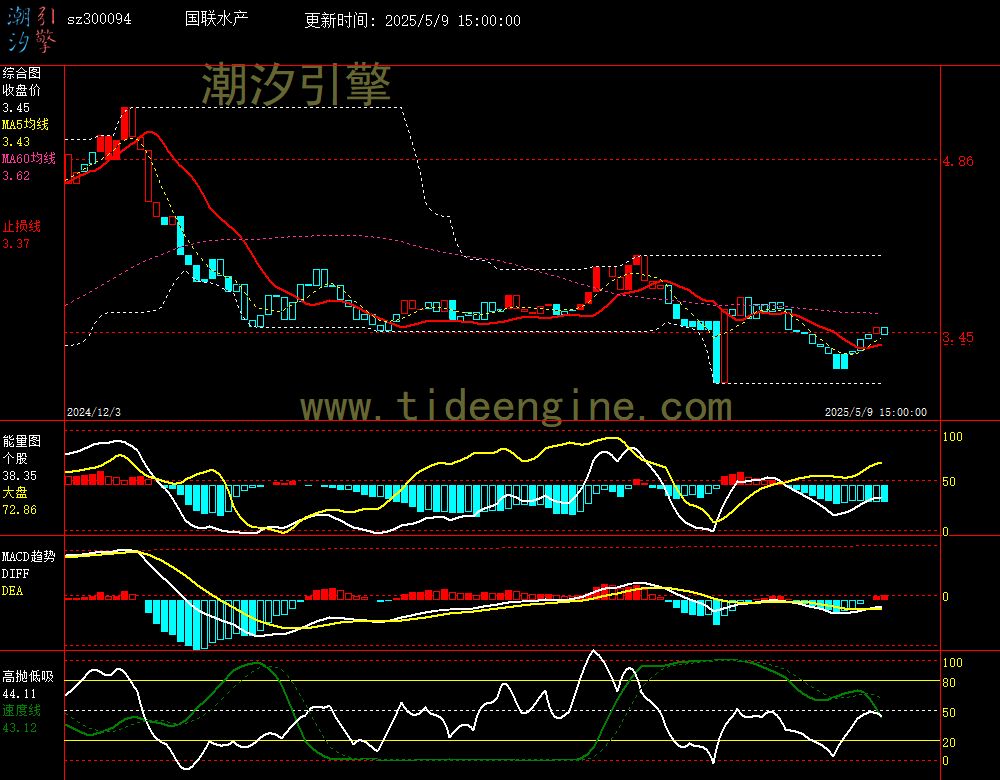Click the 50 axis label of 能量图
This screenshot has width=1000, height=780.
pos(949,482)
